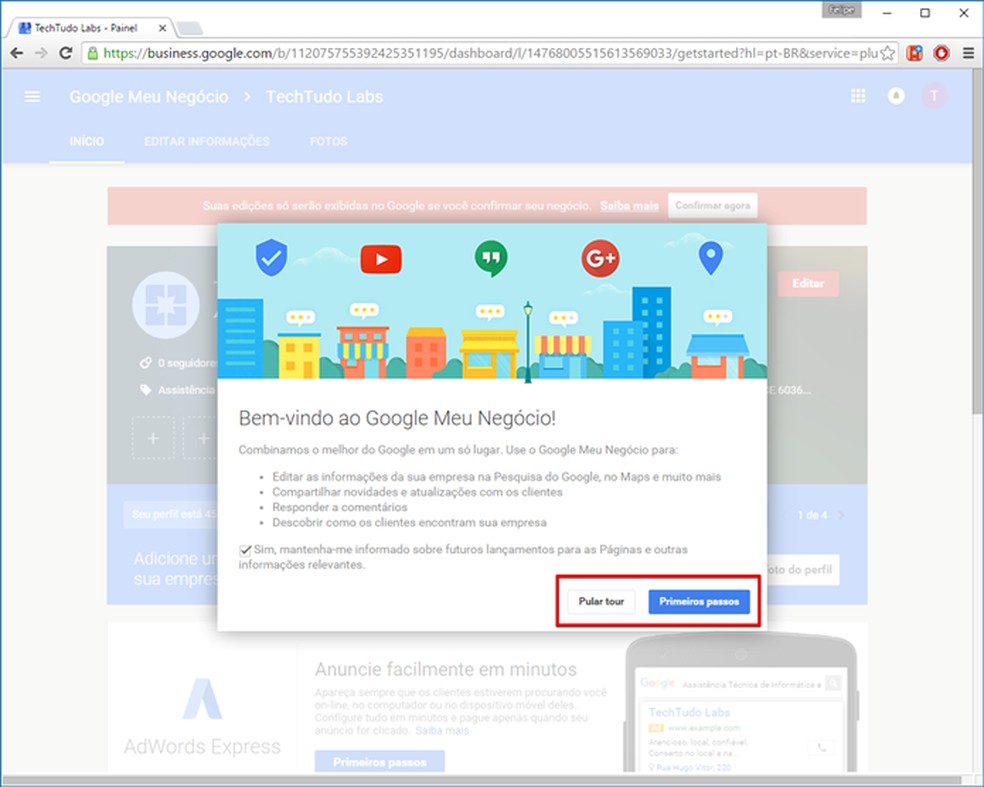Open the Saiba mais link in red banner
Viewport: 984px width, 787px height.
click(x=629, y=206)
